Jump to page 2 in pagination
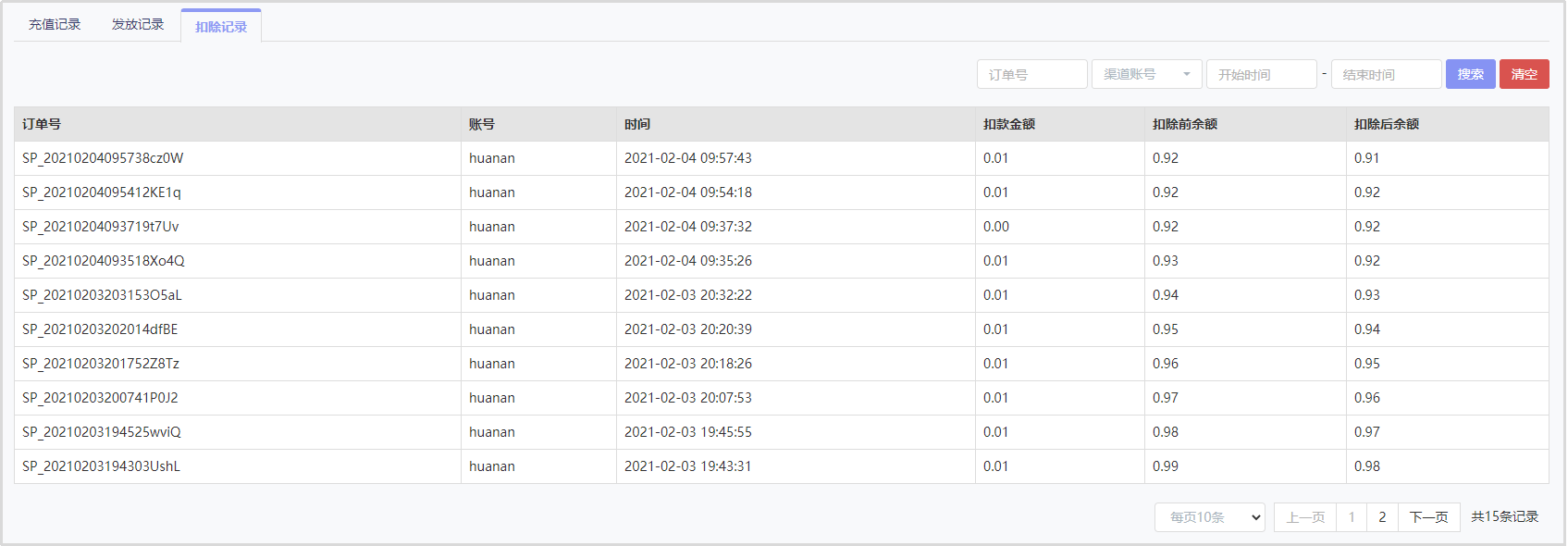The width and height of the screenshot is (1568, 546). (x=1382, y=517)
